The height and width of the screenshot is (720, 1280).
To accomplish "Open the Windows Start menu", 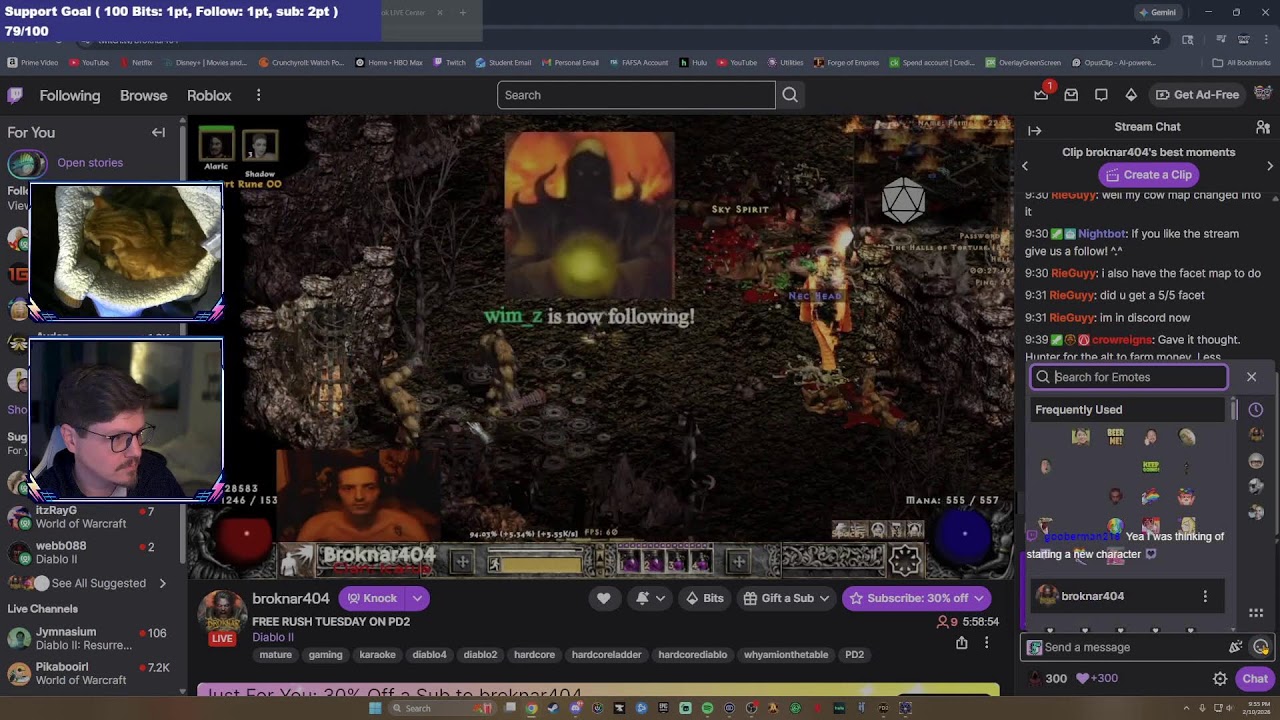I will (x=375, y=708).
